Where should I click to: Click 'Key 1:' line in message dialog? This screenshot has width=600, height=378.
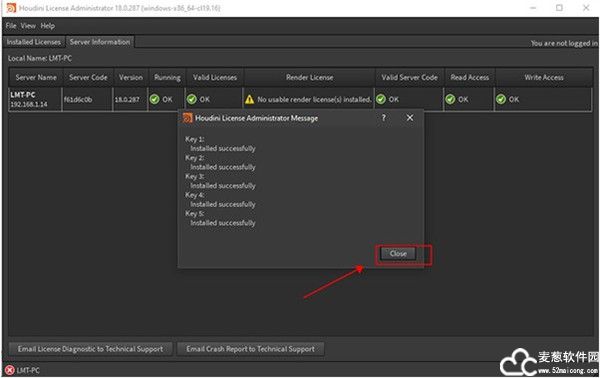click(x=195, y=139)
